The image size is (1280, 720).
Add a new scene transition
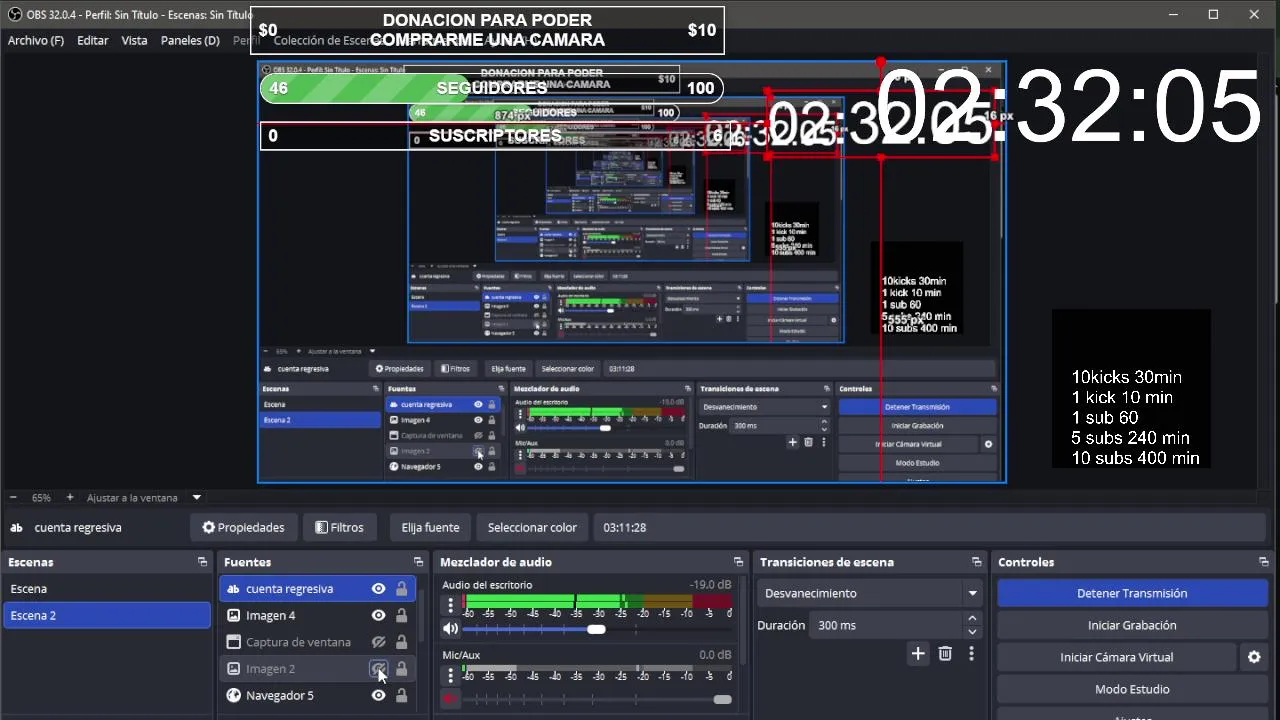pos(918,654)
